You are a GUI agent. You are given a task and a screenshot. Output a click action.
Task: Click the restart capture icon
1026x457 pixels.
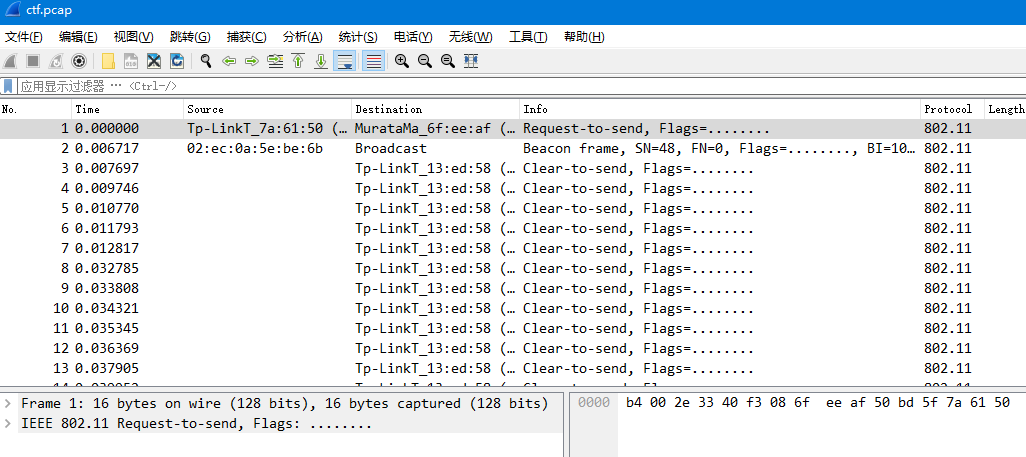coord(56,61)
